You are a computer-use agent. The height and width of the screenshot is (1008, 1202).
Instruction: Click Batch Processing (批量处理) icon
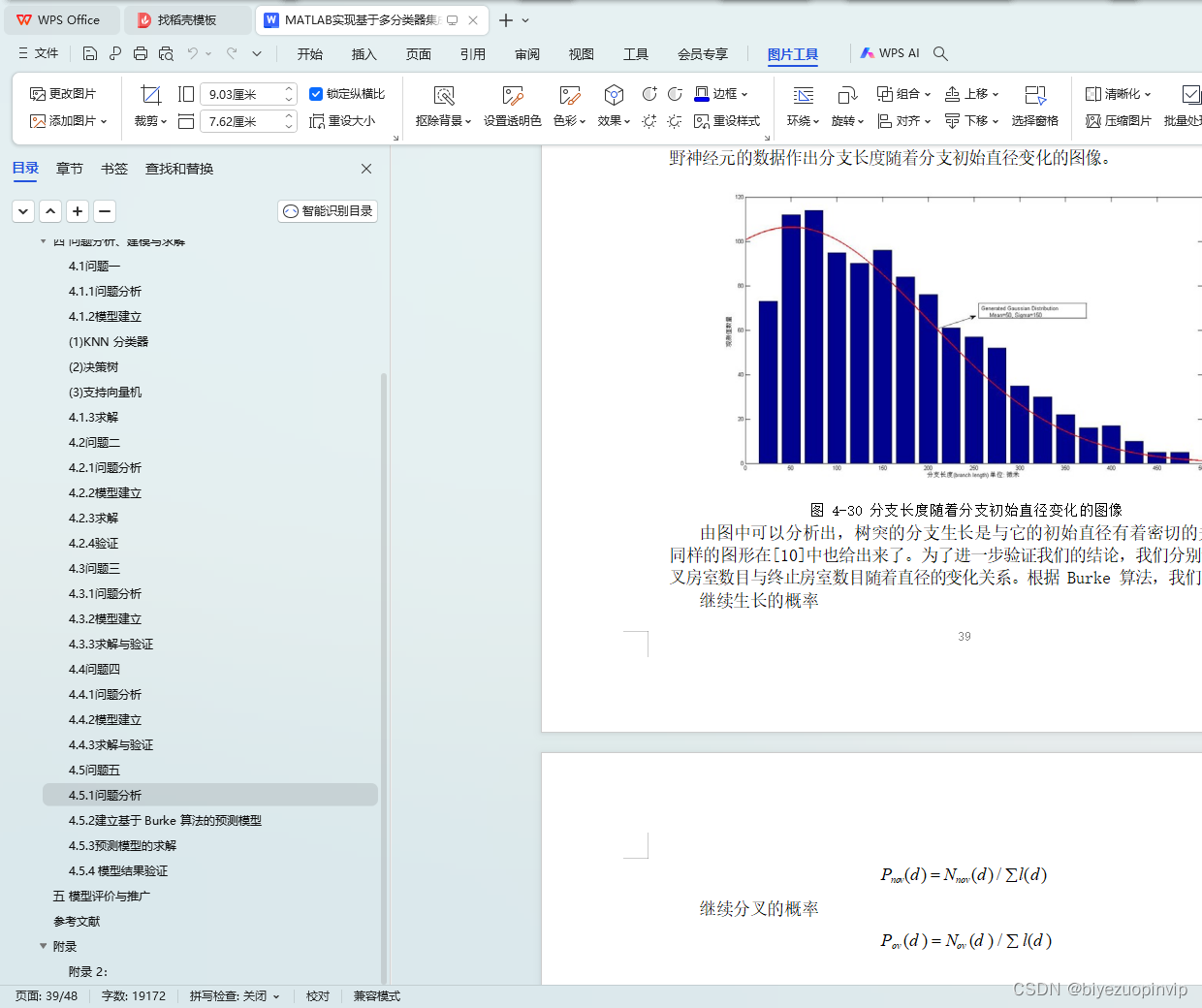tap(1190, 95)
